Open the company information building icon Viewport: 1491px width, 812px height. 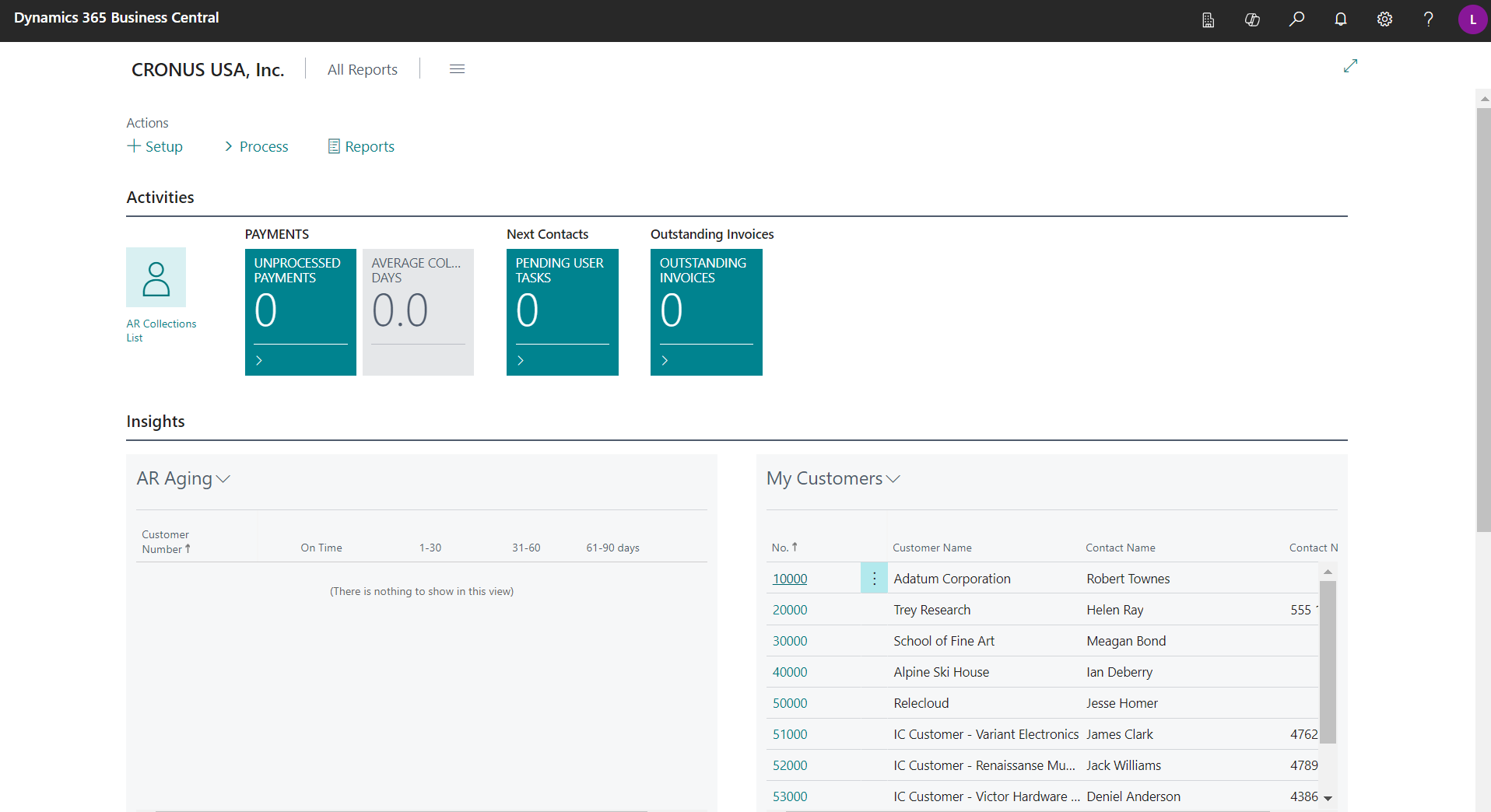pyautogui.click(x=1208, y=20)
